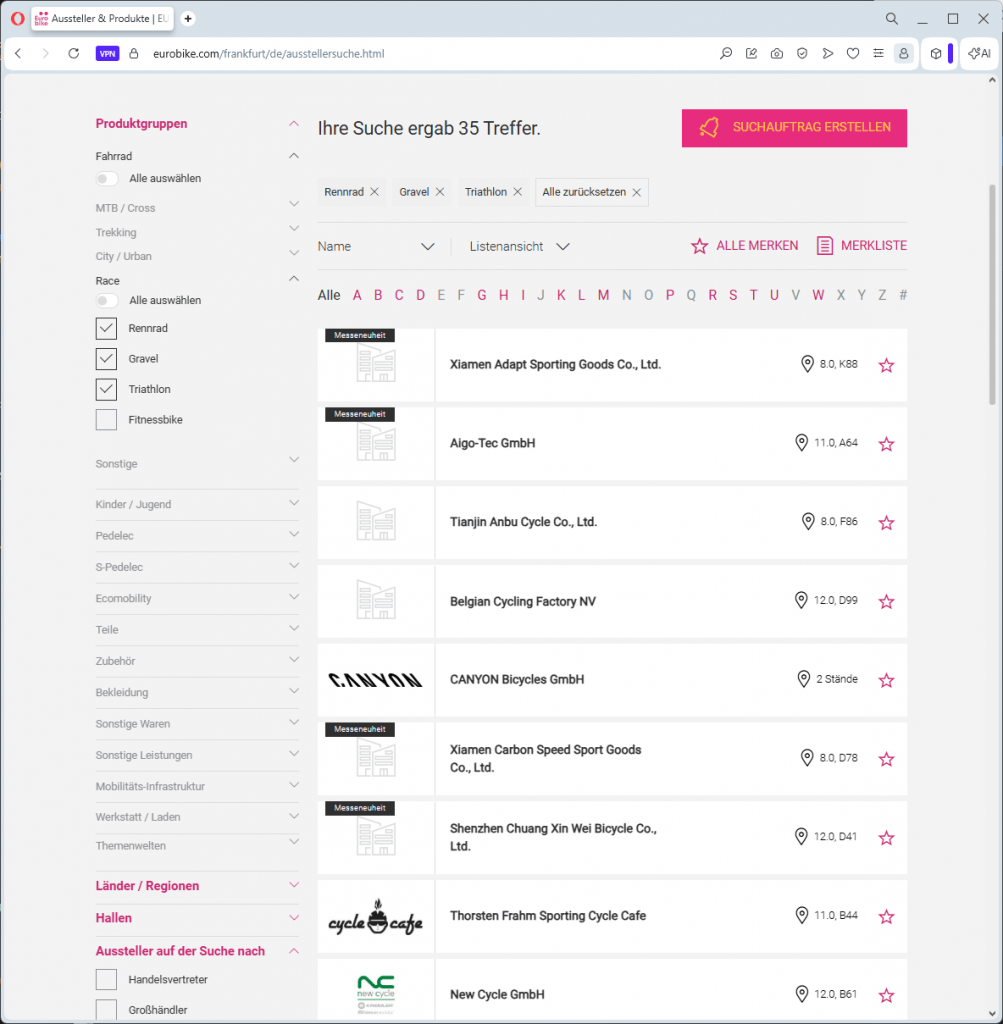
Task: Filter exhibitors by letter C
Action: point(399,295)
